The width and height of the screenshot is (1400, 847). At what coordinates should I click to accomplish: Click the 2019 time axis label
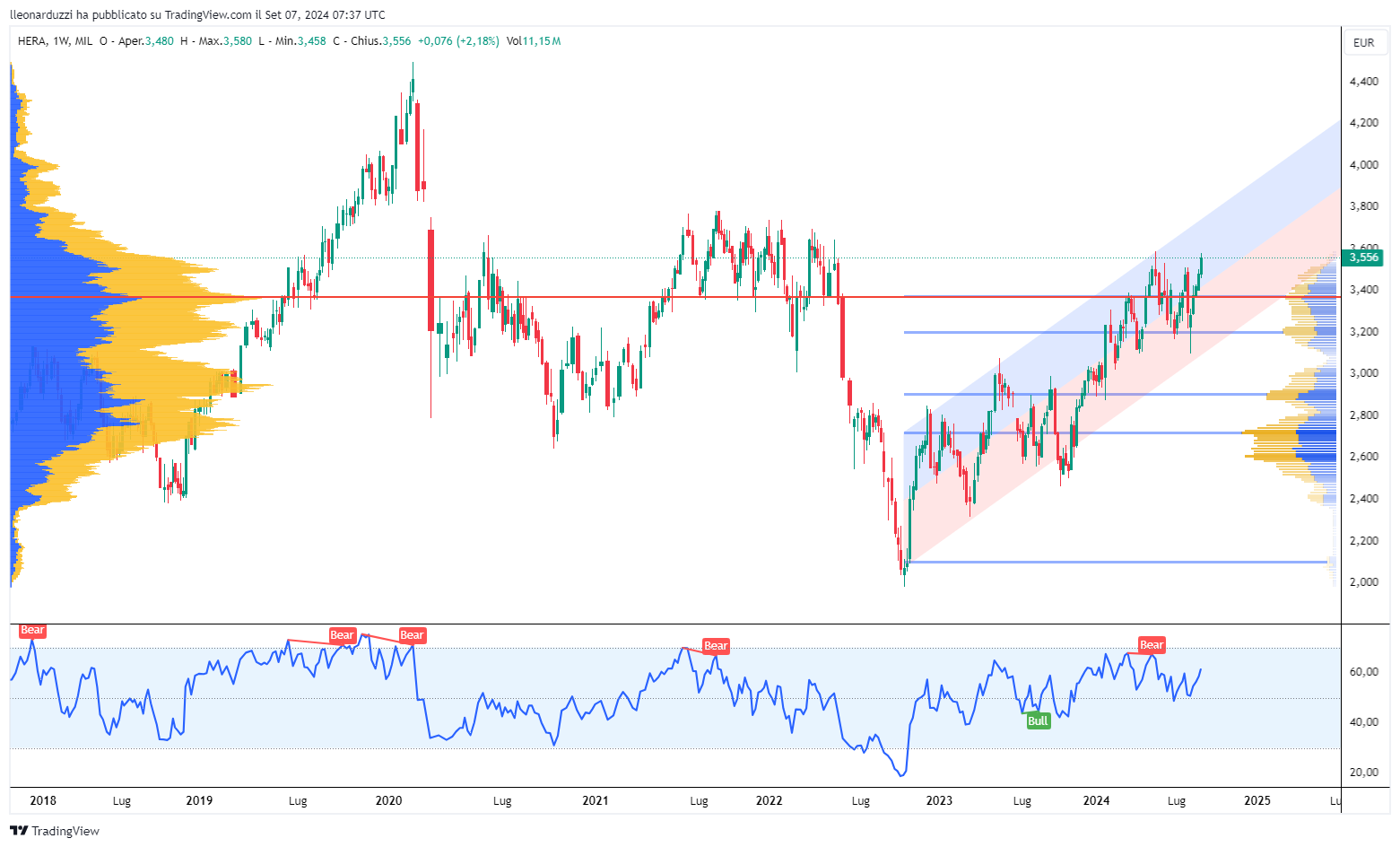(x=199, y=800)
